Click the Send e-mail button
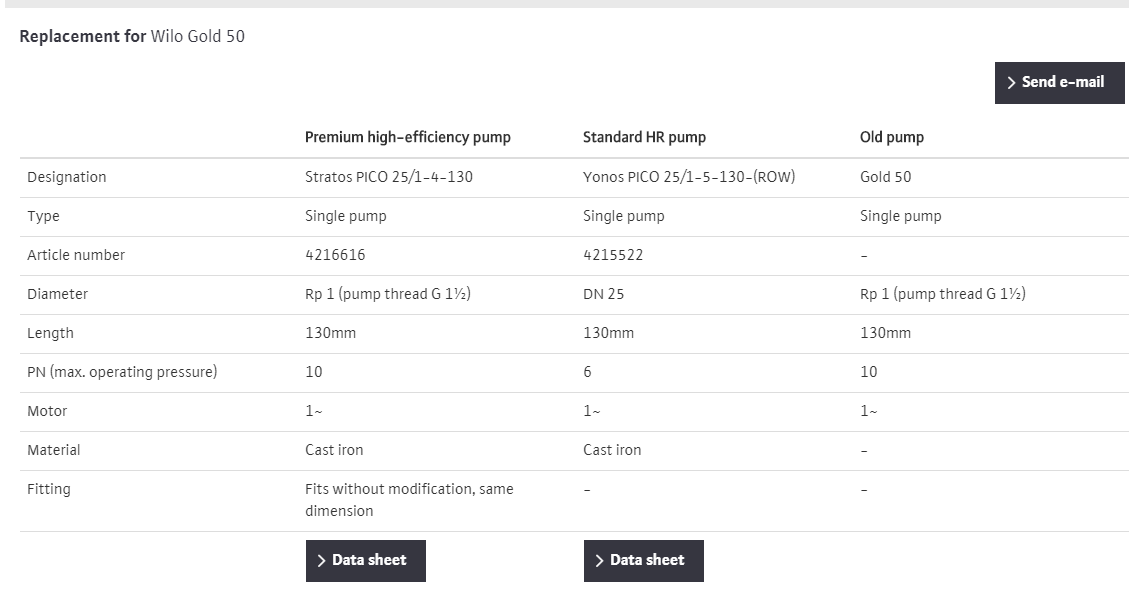The height and width of the screenshot is (601, 1129). click(1059, 83)
